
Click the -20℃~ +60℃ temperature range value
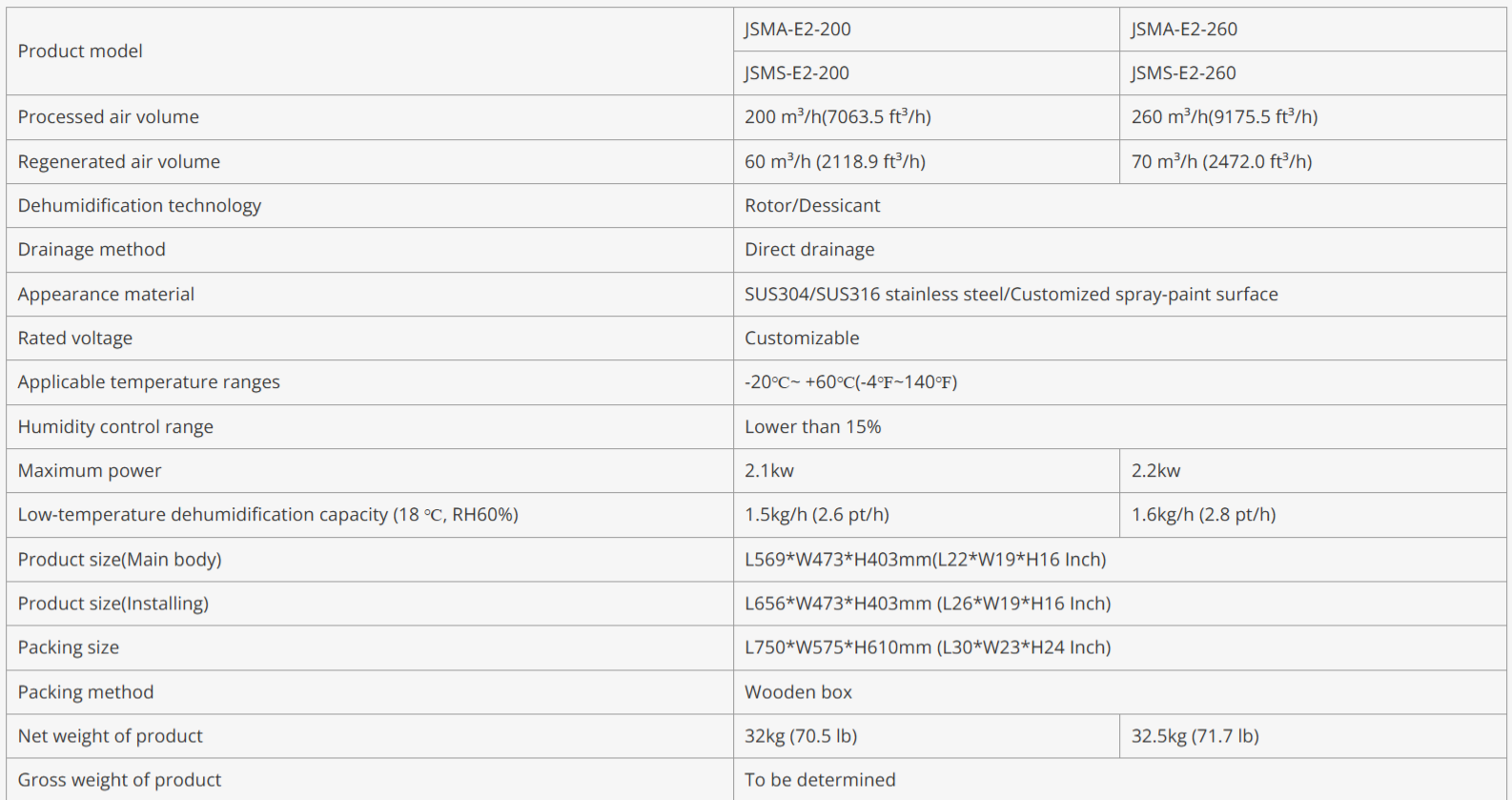pyautogui.click(x=850, y=382)
